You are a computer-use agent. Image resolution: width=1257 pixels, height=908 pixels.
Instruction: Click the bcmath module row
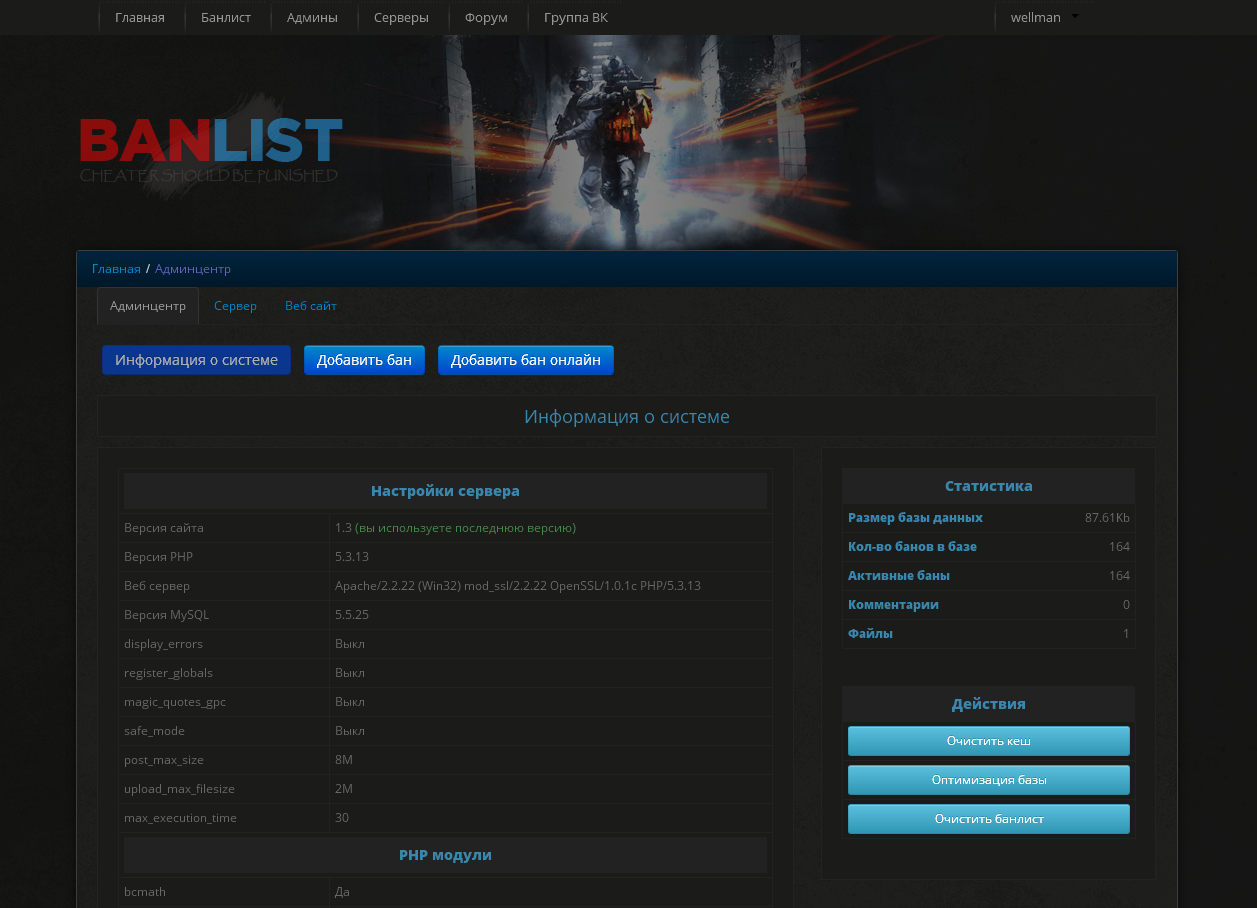point(445,891)
